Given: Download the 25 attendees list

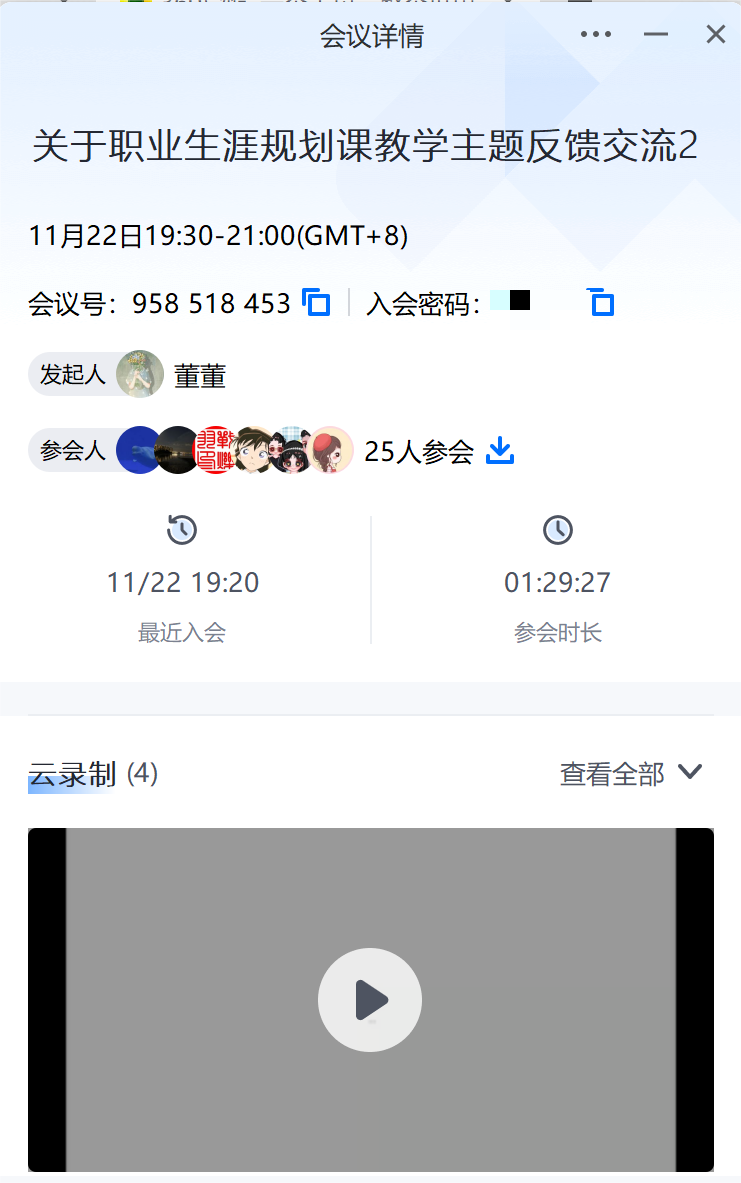Looking at the screenshot, I should coord(500,450).
